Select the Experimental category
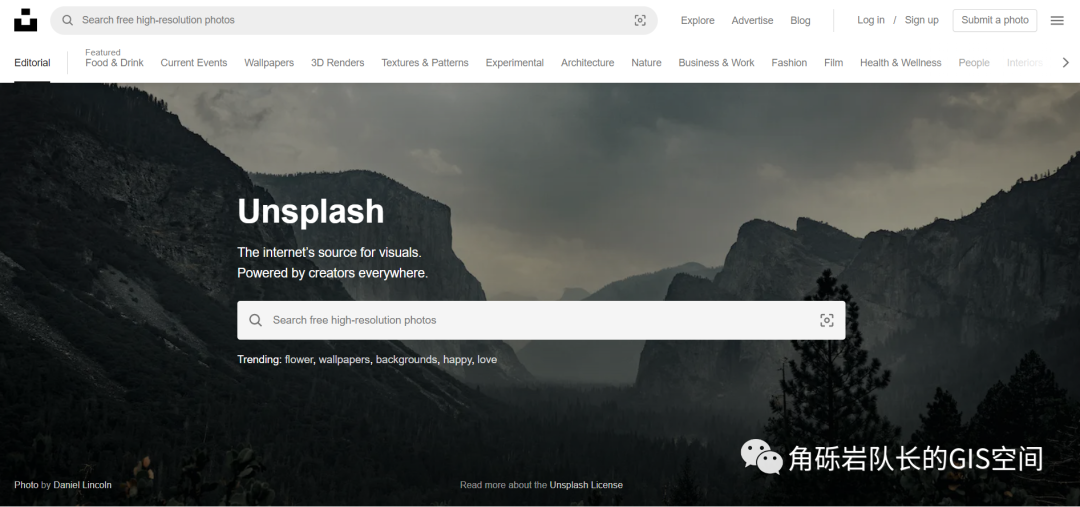 pos(515,63)
